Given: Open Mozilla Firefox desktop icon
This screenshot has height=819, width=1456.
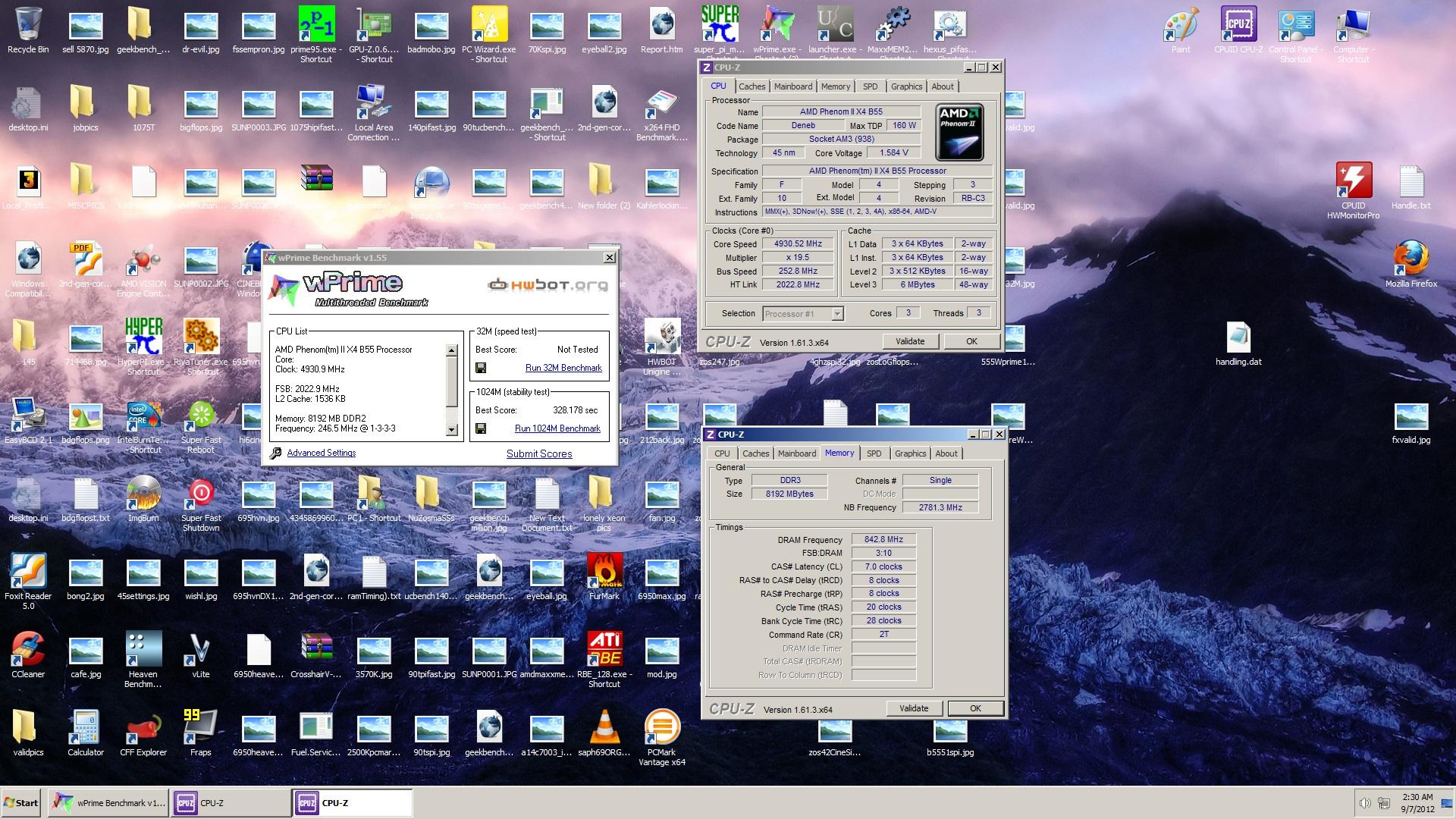Looking at the screenshot, I should (x=1411, y=265).
